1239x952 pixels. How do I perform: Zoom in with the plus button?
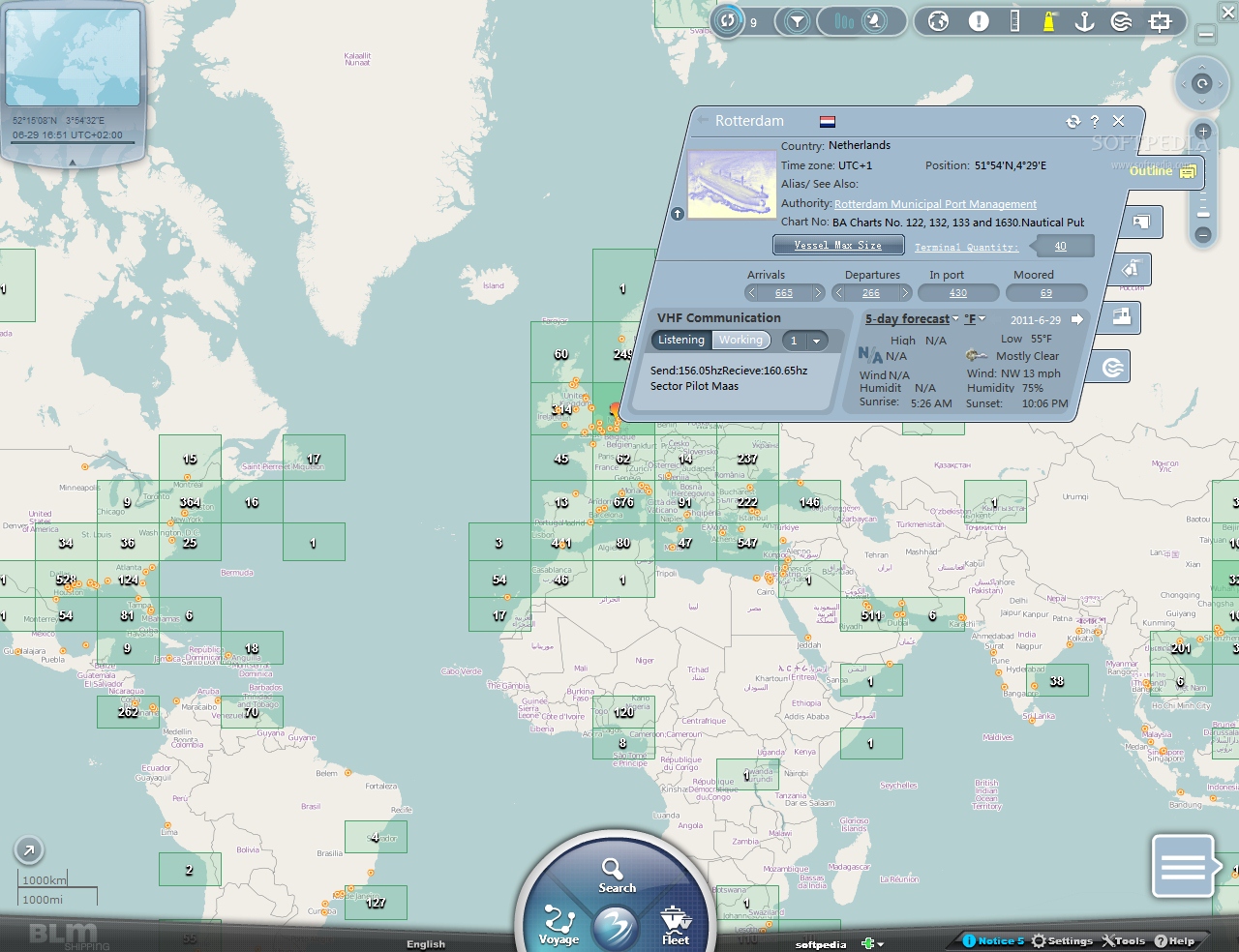coord(1203,132)
